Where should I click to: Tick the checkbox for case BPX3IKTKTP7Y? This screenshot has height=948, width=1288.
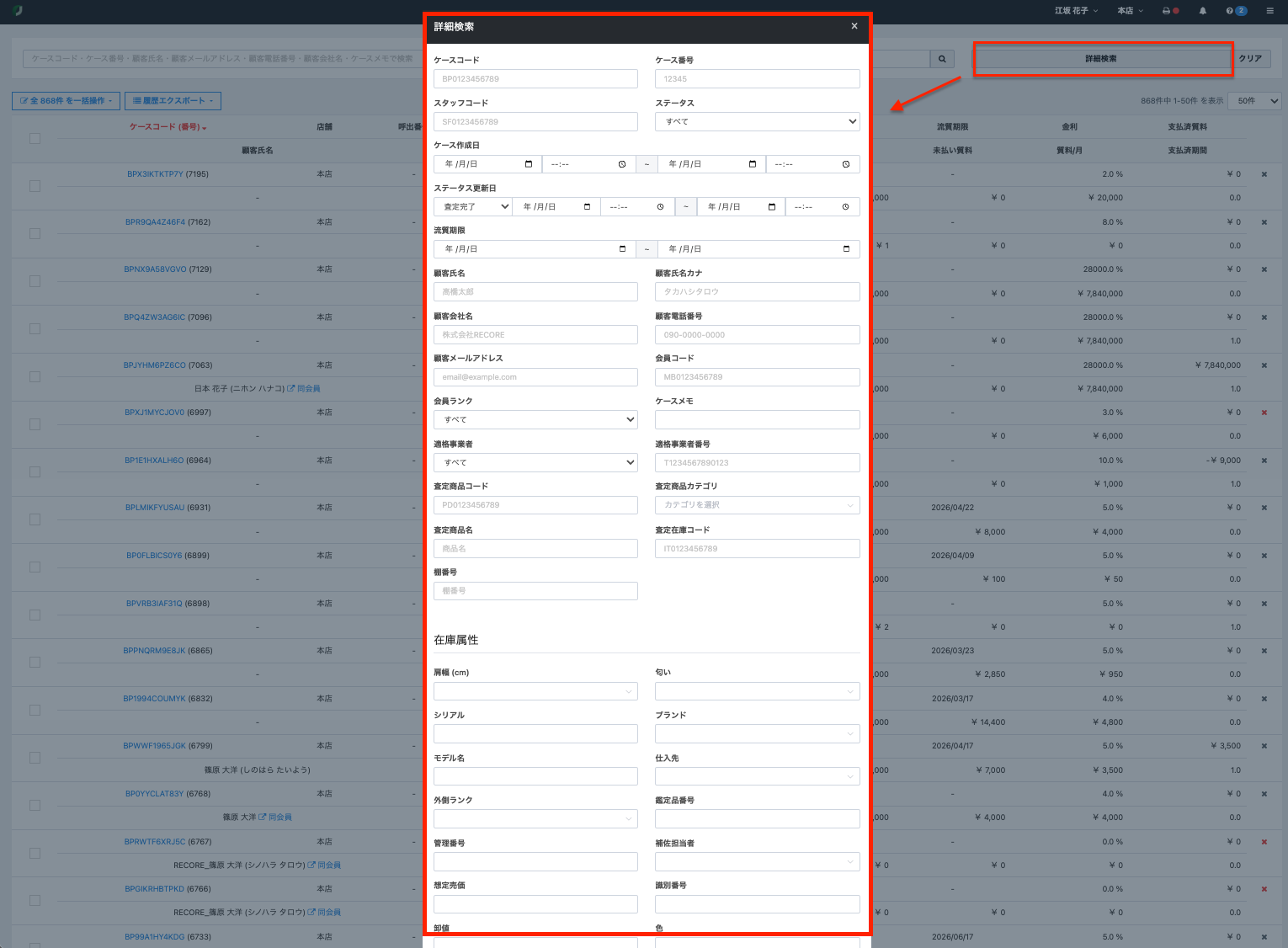coord(35,186)
